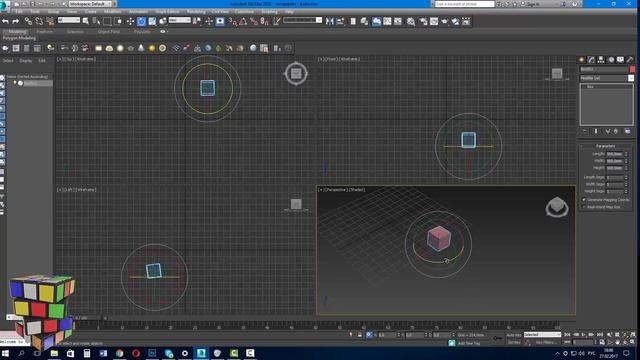Undo the last scene operation

5,21
